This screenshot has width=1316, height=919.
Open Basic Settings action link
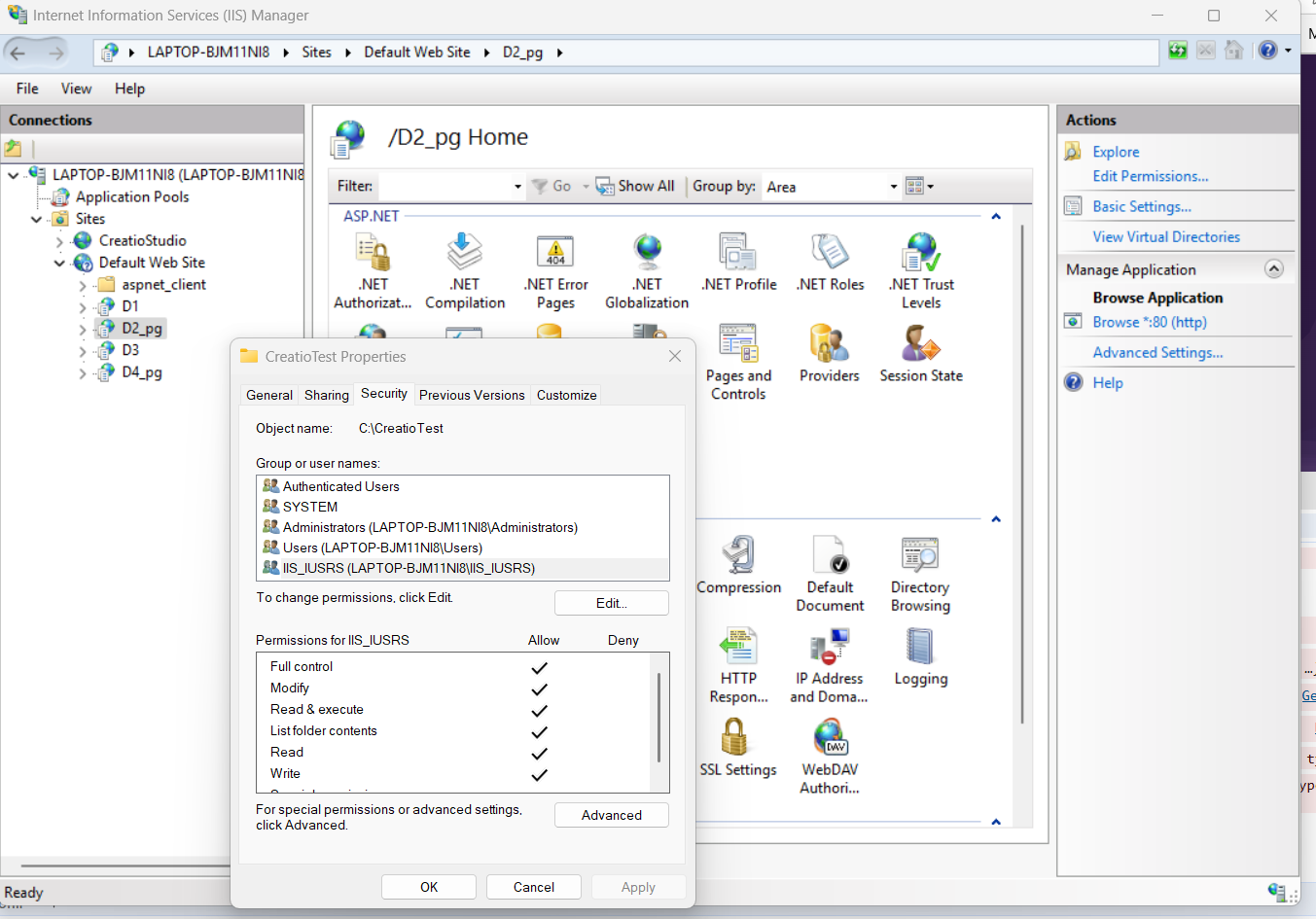tap(1142, 206)
